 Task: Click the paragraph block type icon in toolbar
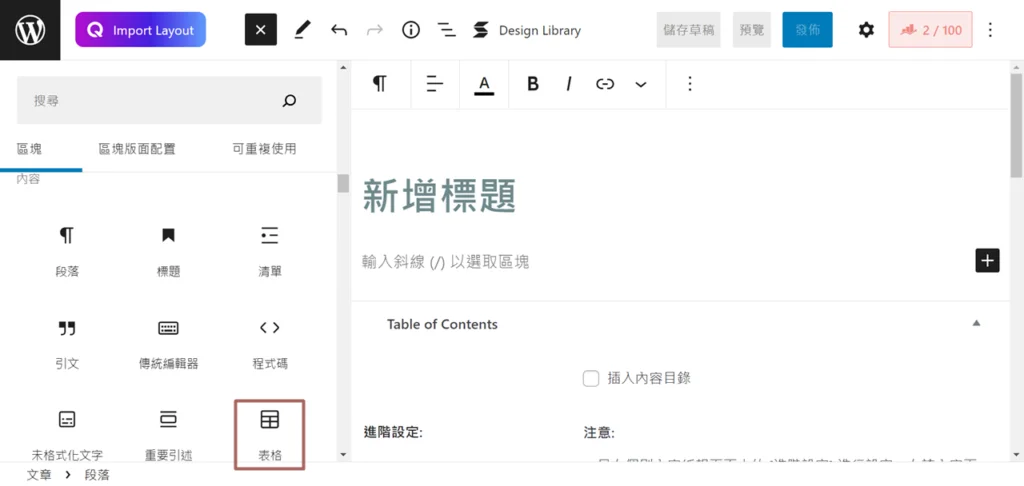tap(380, 84)
